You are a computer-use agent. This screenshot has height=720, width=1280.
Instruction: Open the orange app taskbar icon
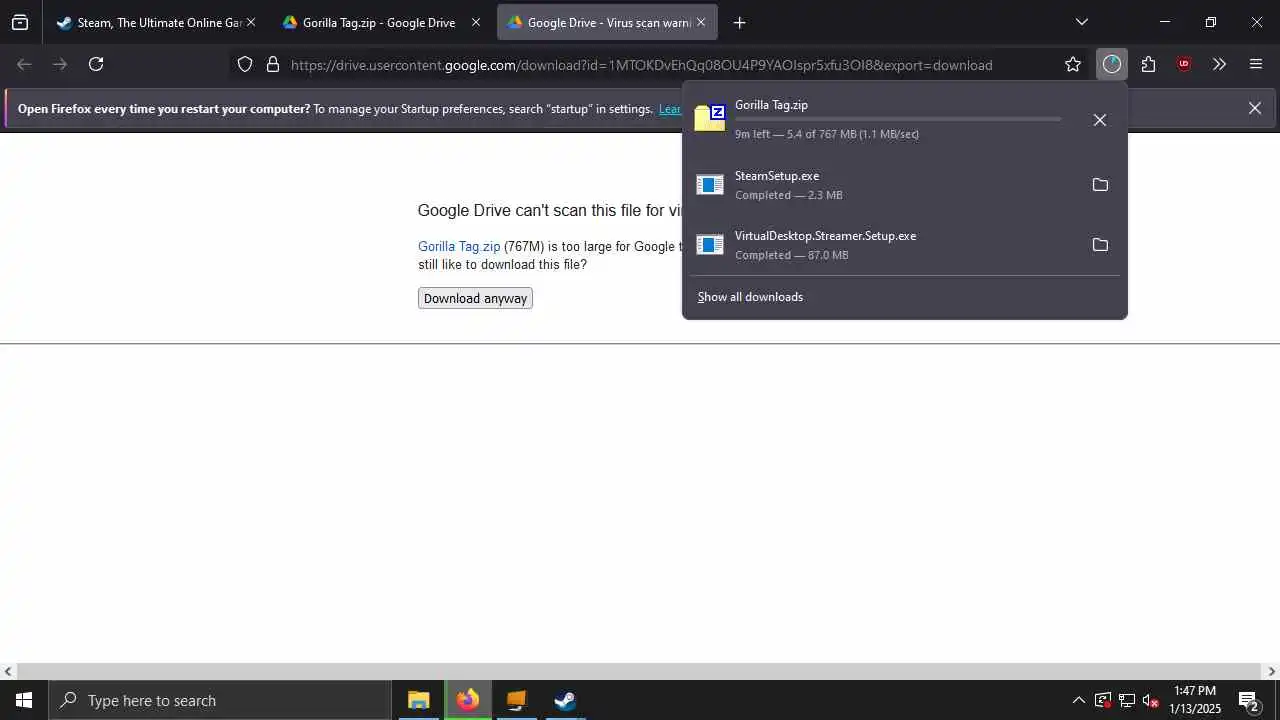516,700
